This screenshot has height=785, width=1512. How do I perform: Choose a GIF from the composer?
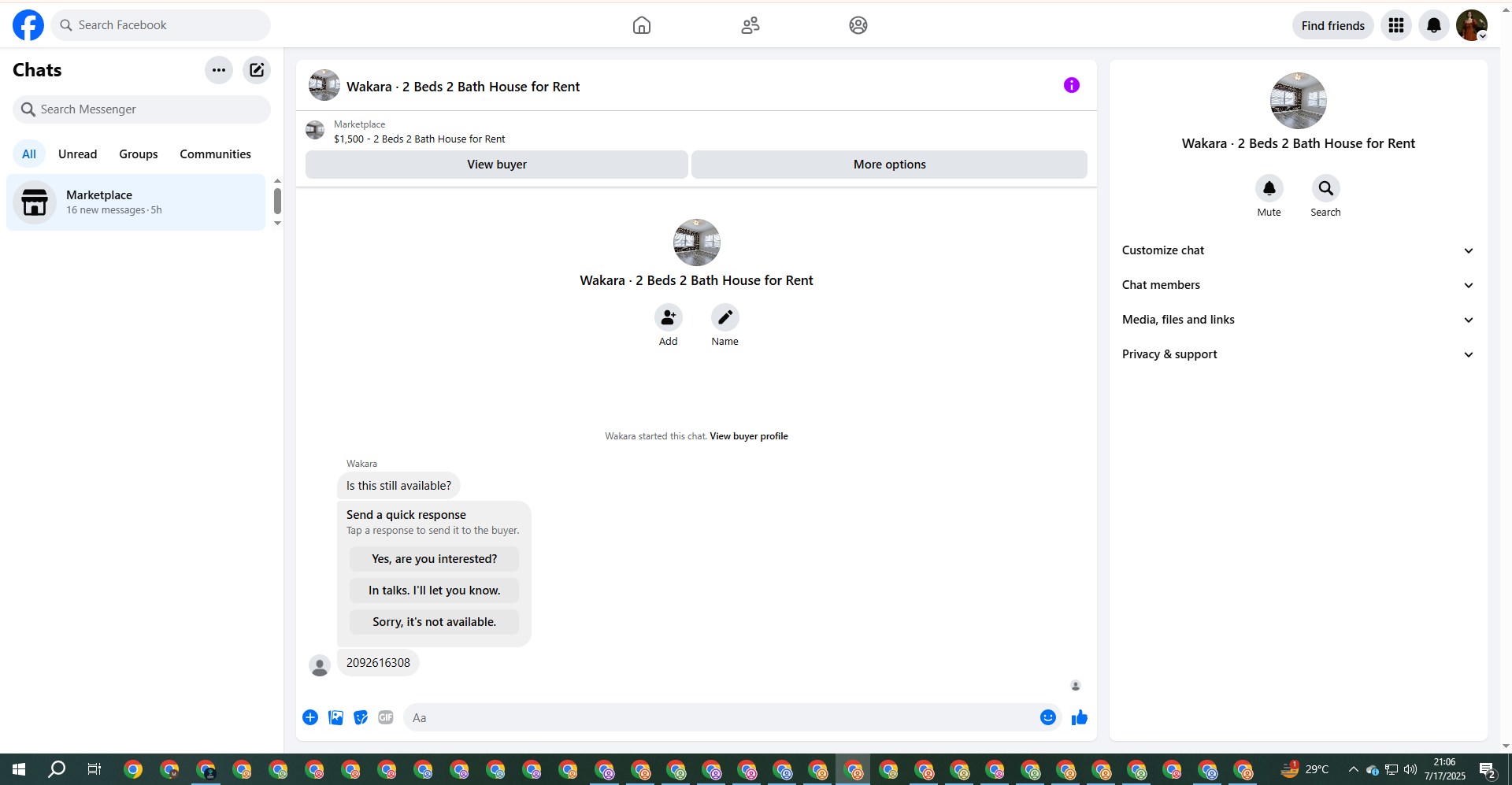(x=386, y=717)
